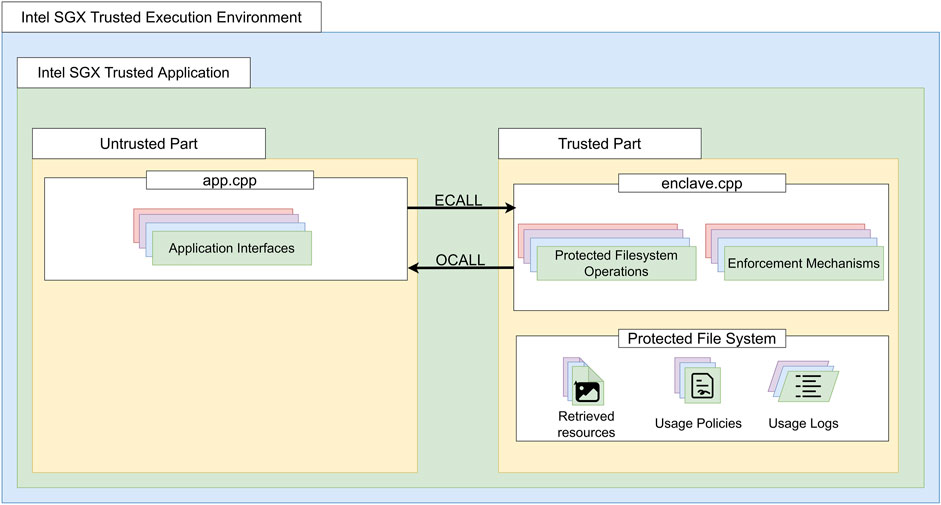
Task: Click the Usage Logs caption
Action: click(803, 423)
